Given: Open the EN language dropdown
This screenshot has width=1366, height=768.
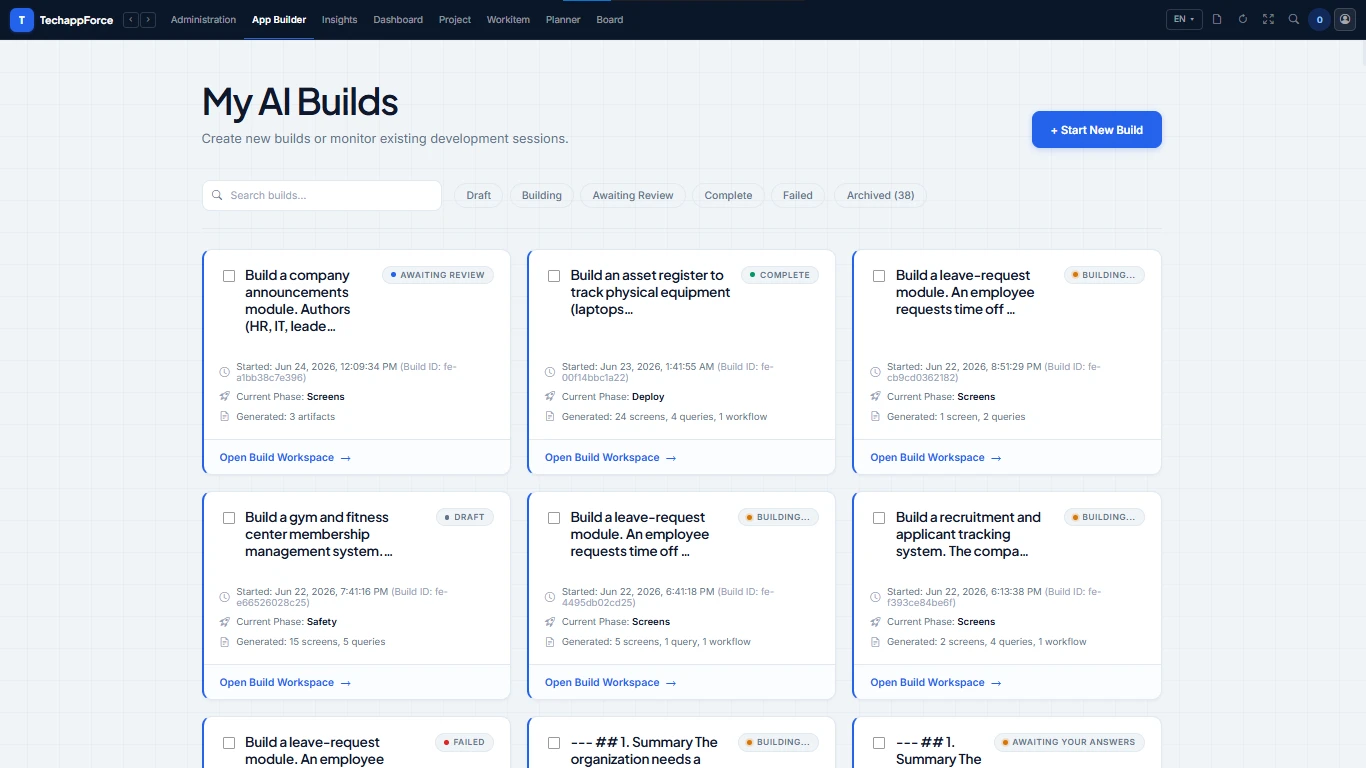Looking at the screenshot, I should (x=1184, y=19).
